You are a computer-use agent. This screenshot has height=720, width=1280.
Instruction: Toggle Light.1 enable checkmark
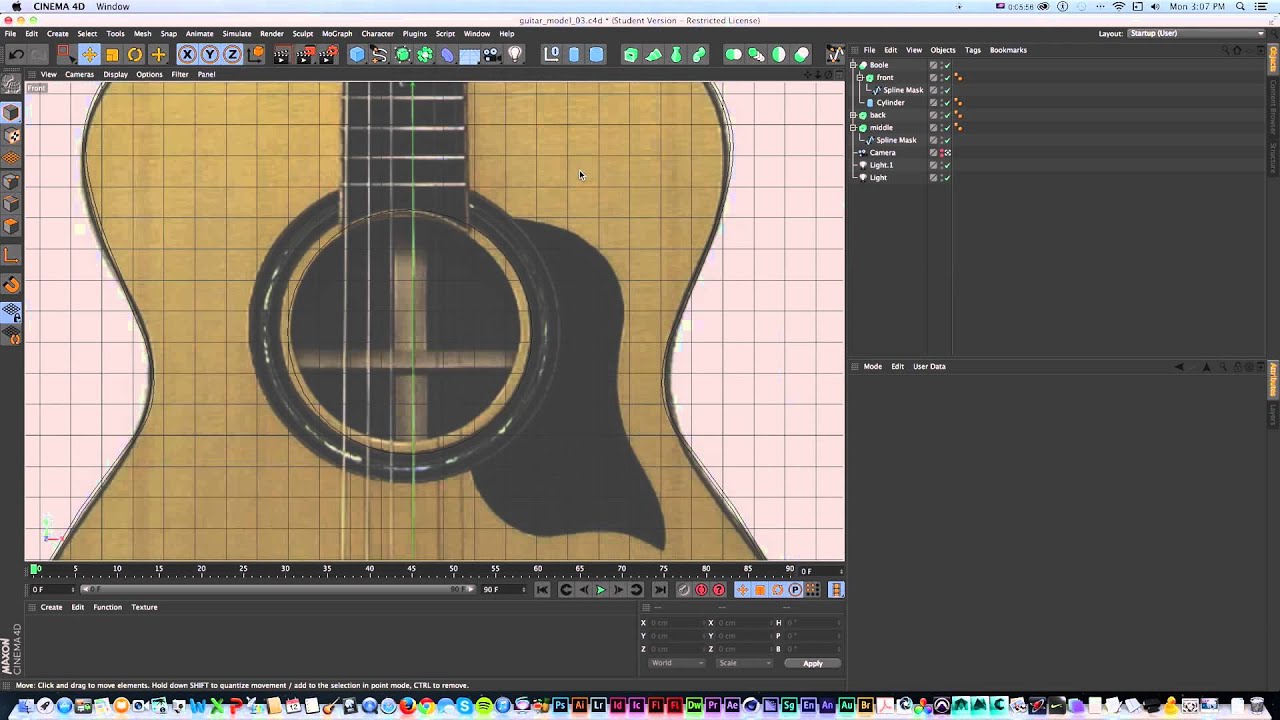pyautogui.click(x=947, y=165)
